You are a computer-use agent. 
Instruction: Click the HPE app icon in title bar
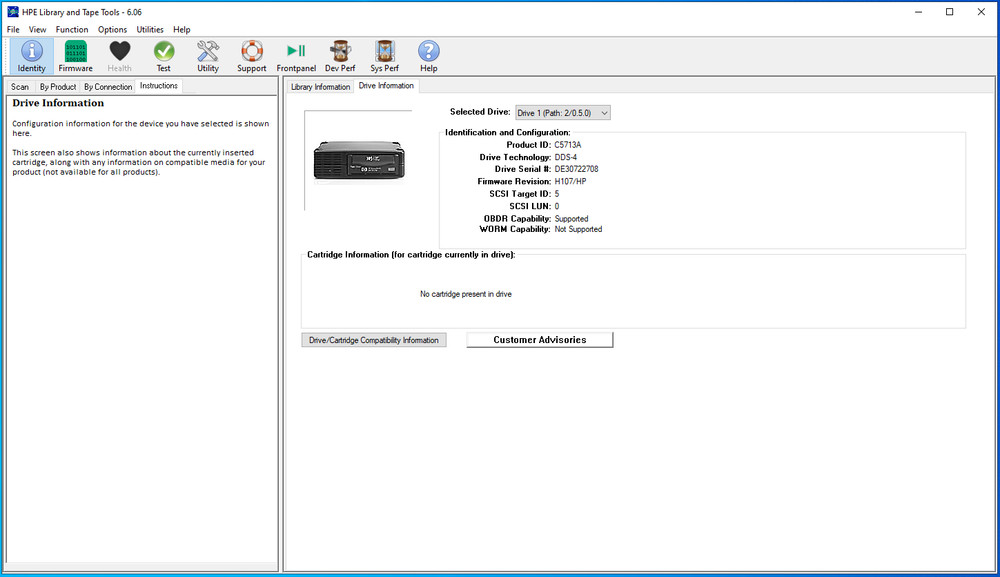(13, 11)
